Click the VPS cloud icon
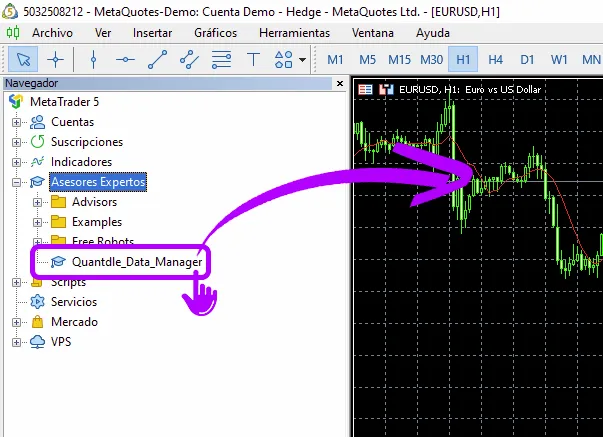Image resolution: width=603 pixels, height=437 pixels. click(x=37, y=342)
